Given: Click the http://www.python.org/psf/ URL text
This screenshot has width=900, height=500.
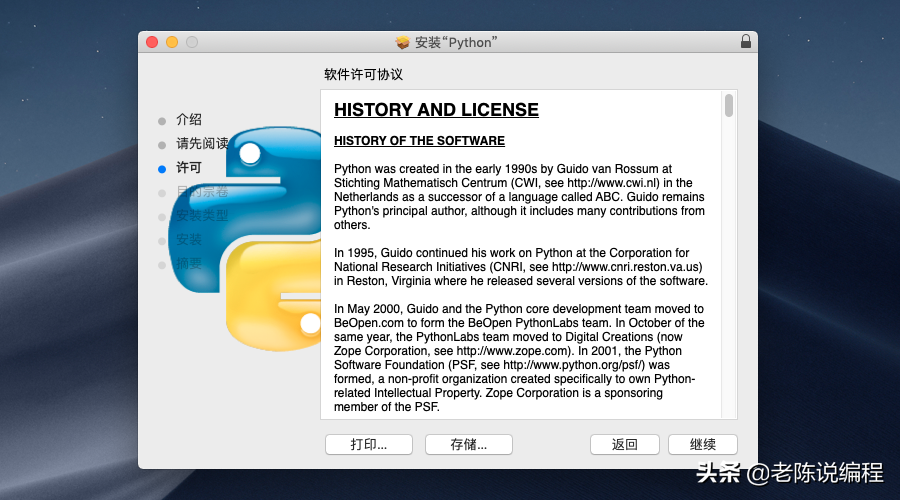Looking at the screenshot, I should (x=574, y=365).
